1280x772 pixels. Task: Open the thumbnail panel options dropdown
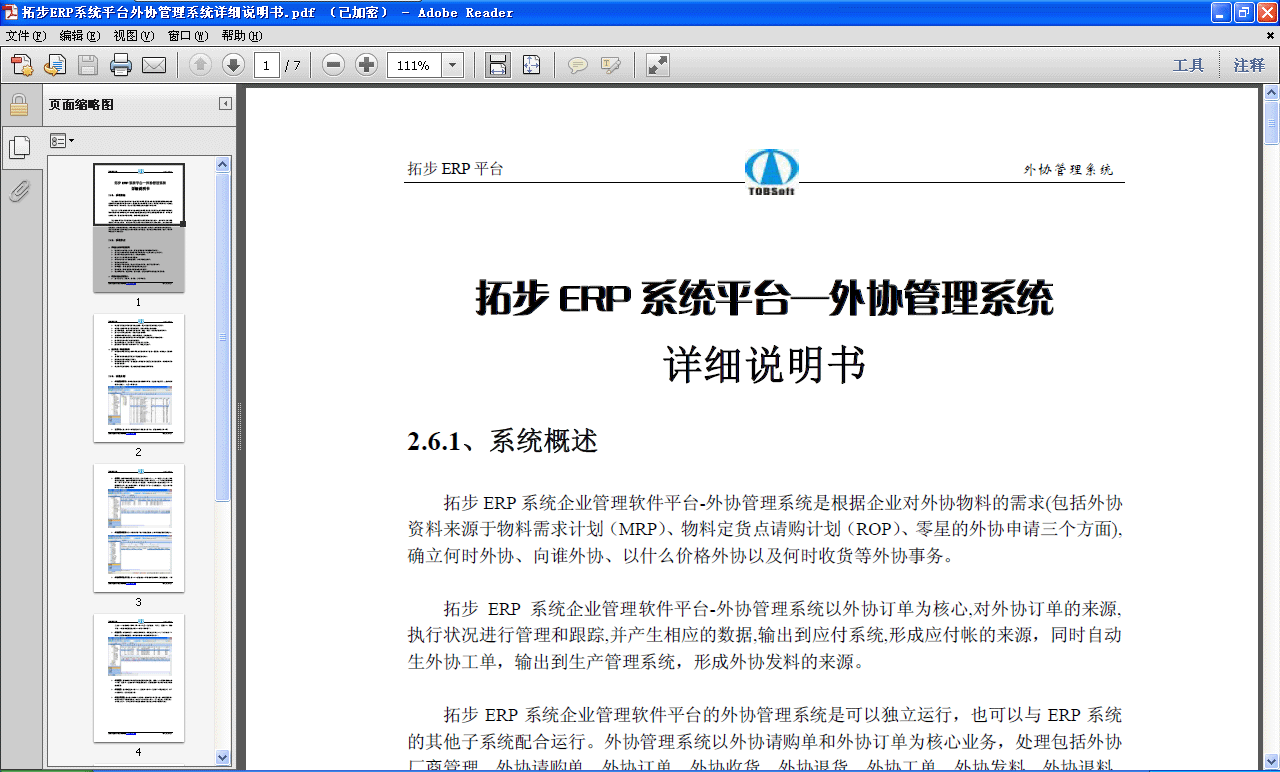[62, 140]
